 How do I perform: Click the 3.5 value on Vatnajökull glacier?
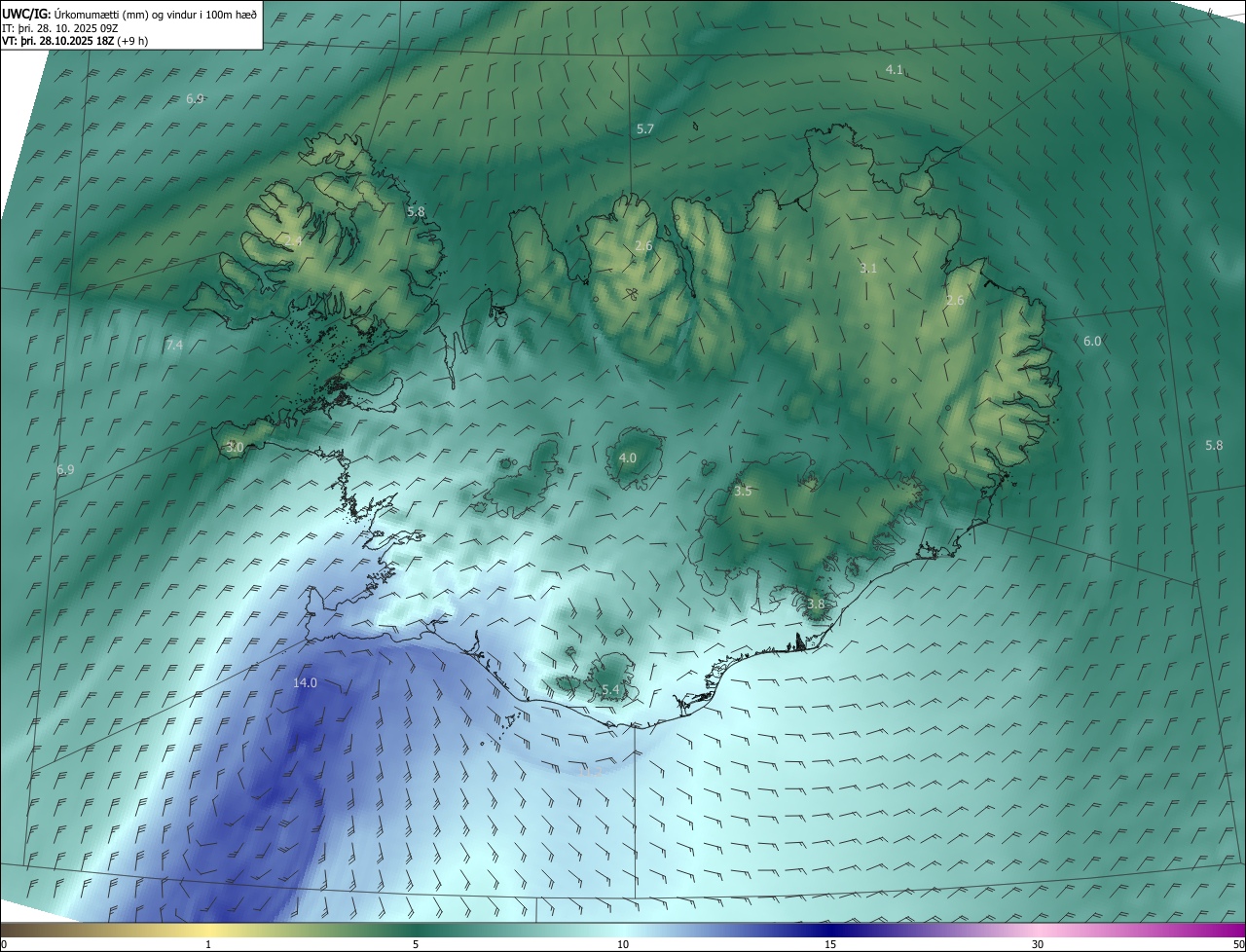tap(743, 492)
